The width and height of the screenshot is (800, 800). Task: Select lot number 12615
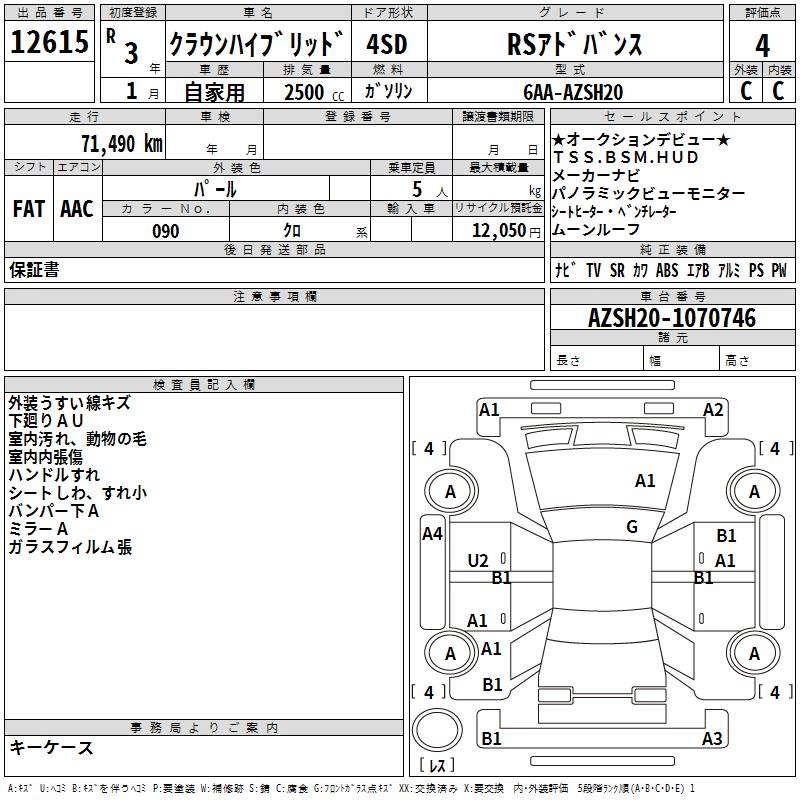coord(49,42)
